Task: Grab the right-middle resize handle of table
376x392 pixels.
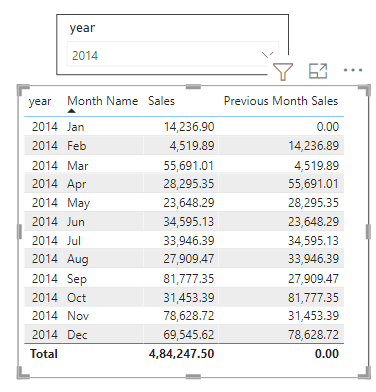Action: point(368,232)
